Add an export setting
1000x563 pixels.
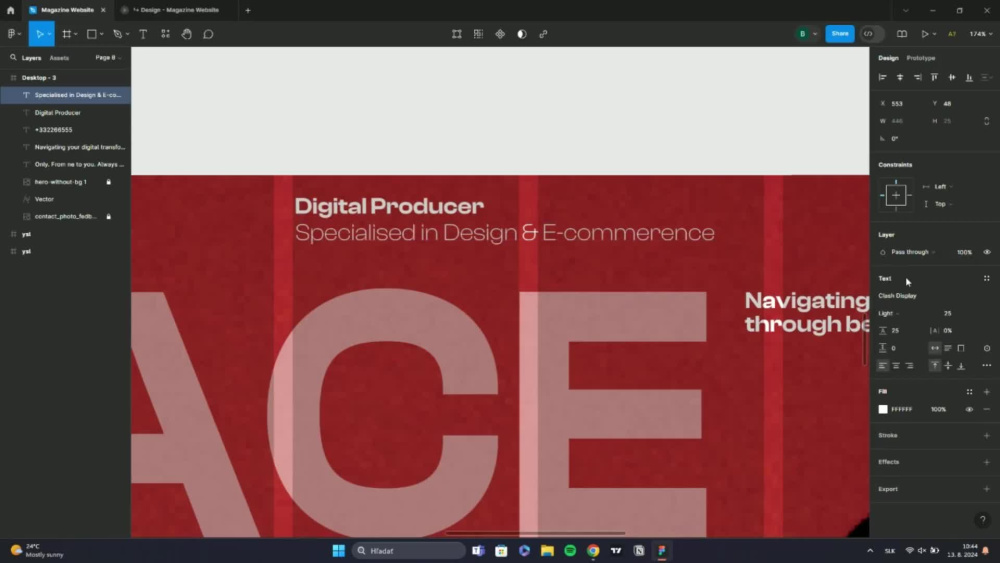(x=987, y=489)
